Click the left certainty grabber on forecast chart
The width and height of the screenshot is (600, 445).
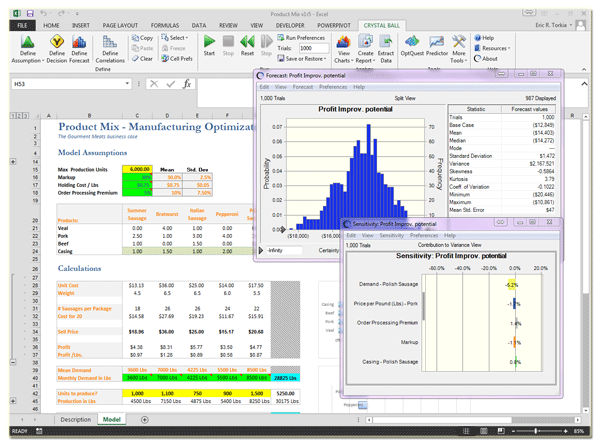click(x=283, y=230)
